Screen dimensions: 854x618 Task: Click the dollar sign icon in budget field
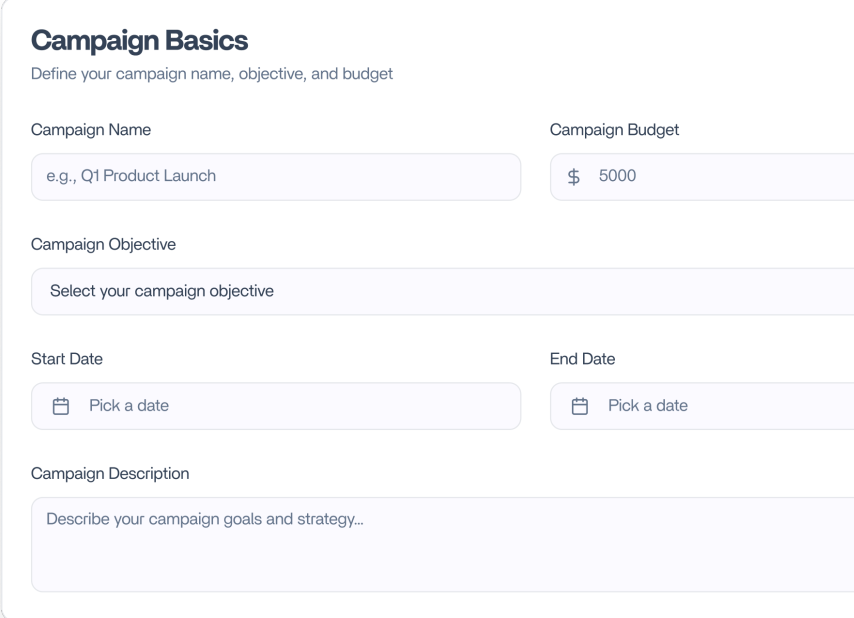point(574,177)
